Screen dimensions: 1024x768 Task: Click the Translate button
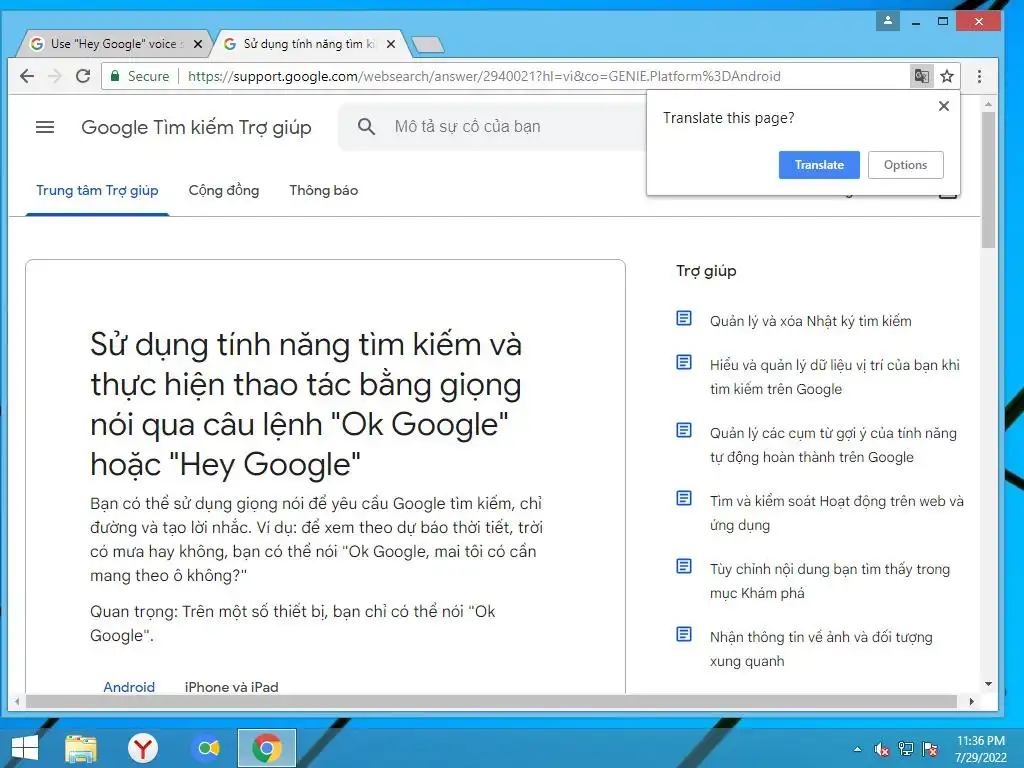coord(819,165)
